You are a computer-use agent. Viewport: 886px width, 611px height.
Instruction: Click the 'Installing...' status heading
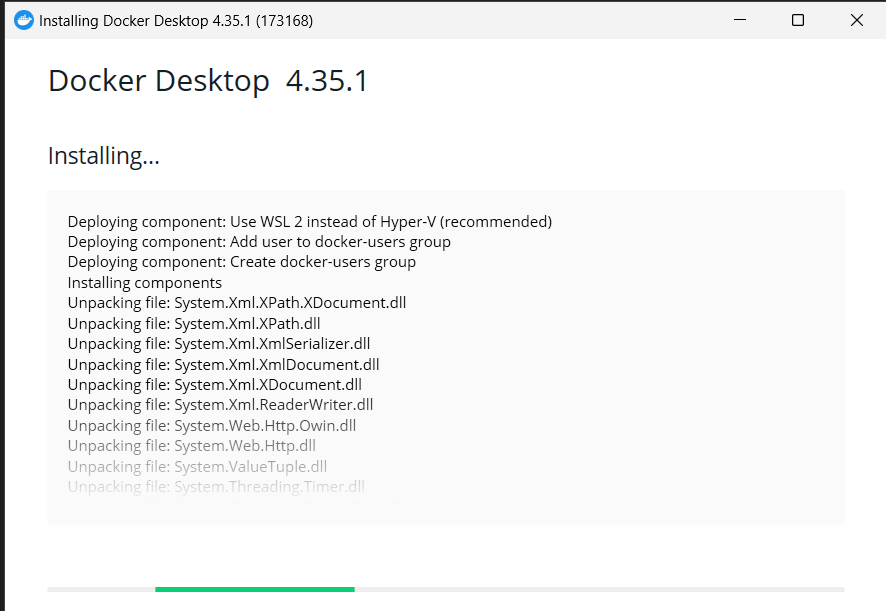(x=104, y=156)
